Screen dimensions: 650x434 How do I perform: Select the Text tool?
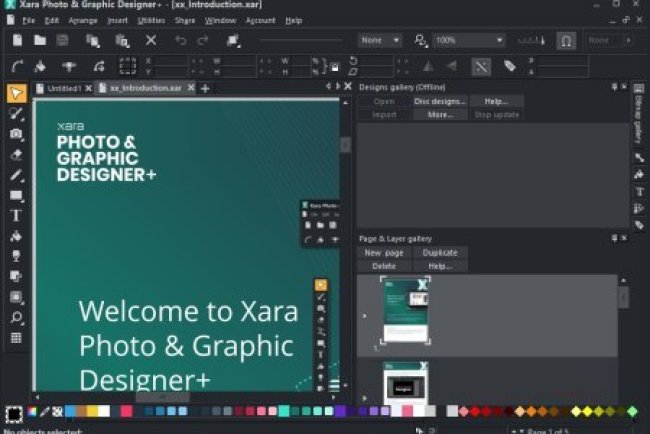(x=16, y=215)
